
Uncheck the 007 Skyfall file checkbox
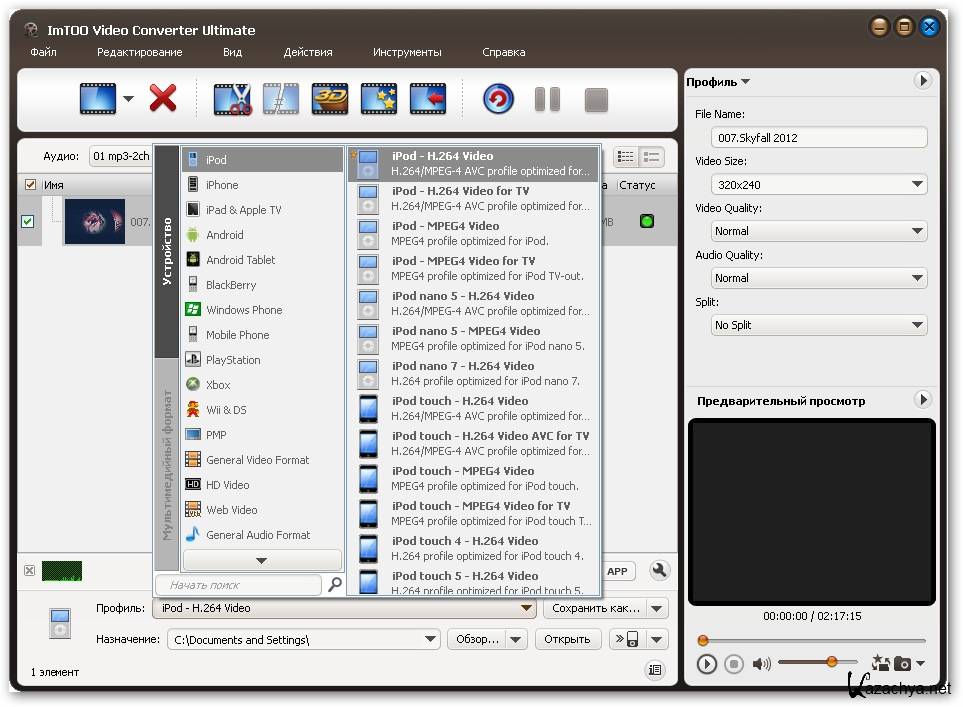click(x=27, y=221)
